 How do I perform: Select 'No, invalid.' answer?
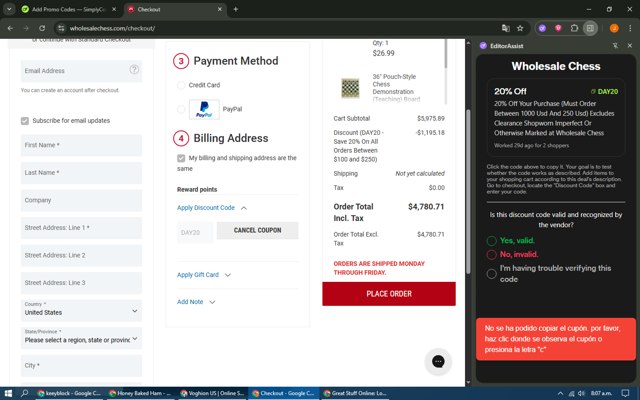click(491, 255)
